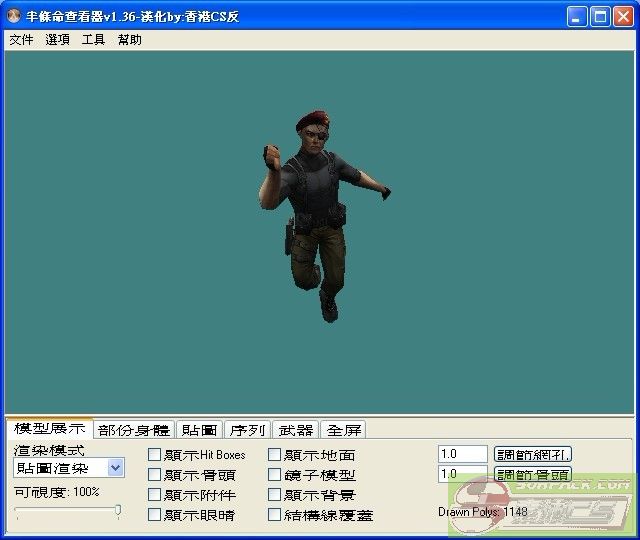Go to the 全屏 (Fullscreen) tab
The image size is (640, 540).
click(344, 430)
